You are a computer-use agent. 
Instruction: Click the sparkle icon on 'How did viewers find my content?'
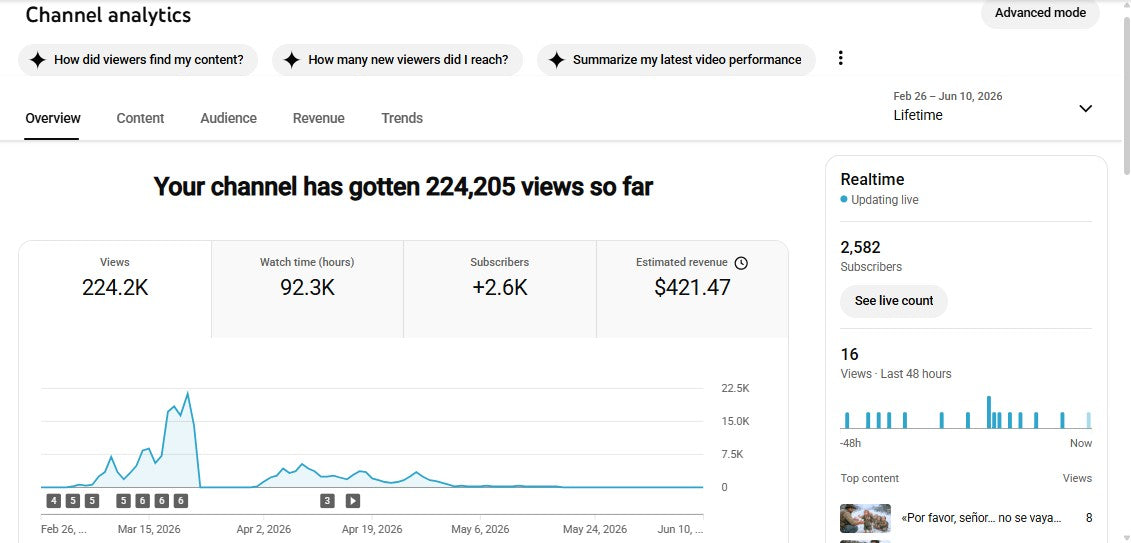click(x=38, y=60)
